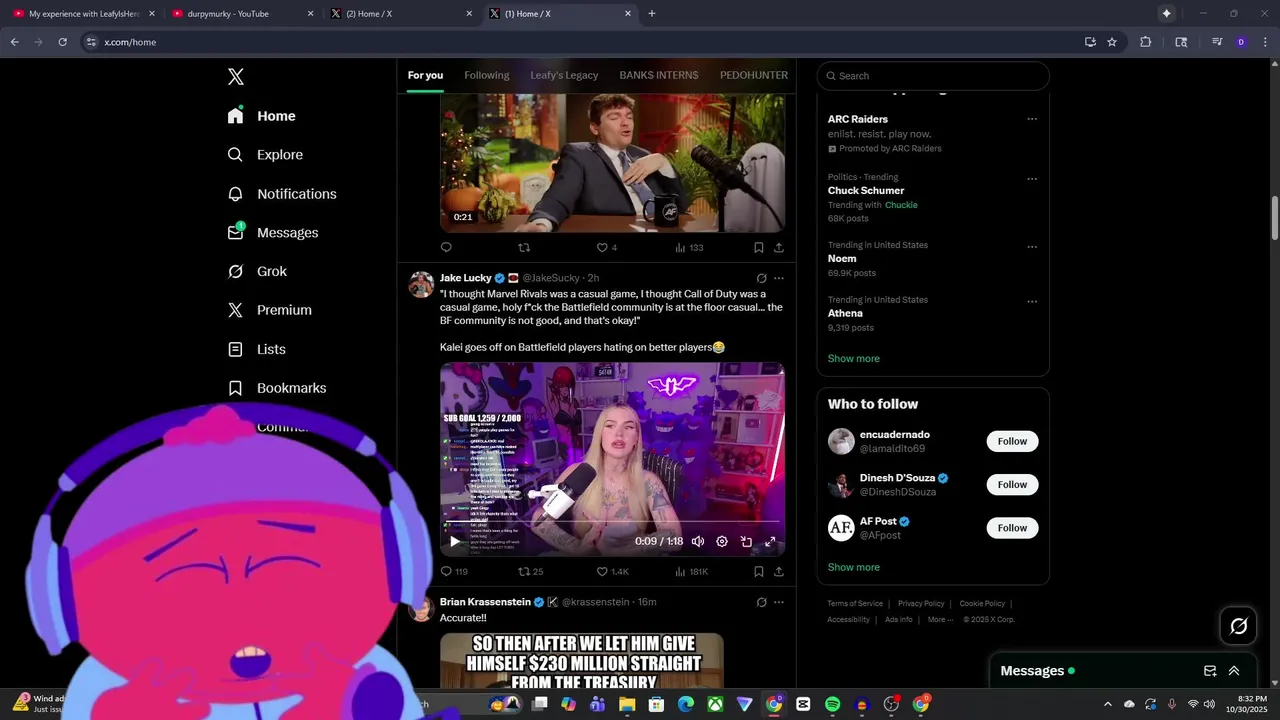Expand the More footer menu
Screen dimensions: 1280x720
(x=939, y=620)
